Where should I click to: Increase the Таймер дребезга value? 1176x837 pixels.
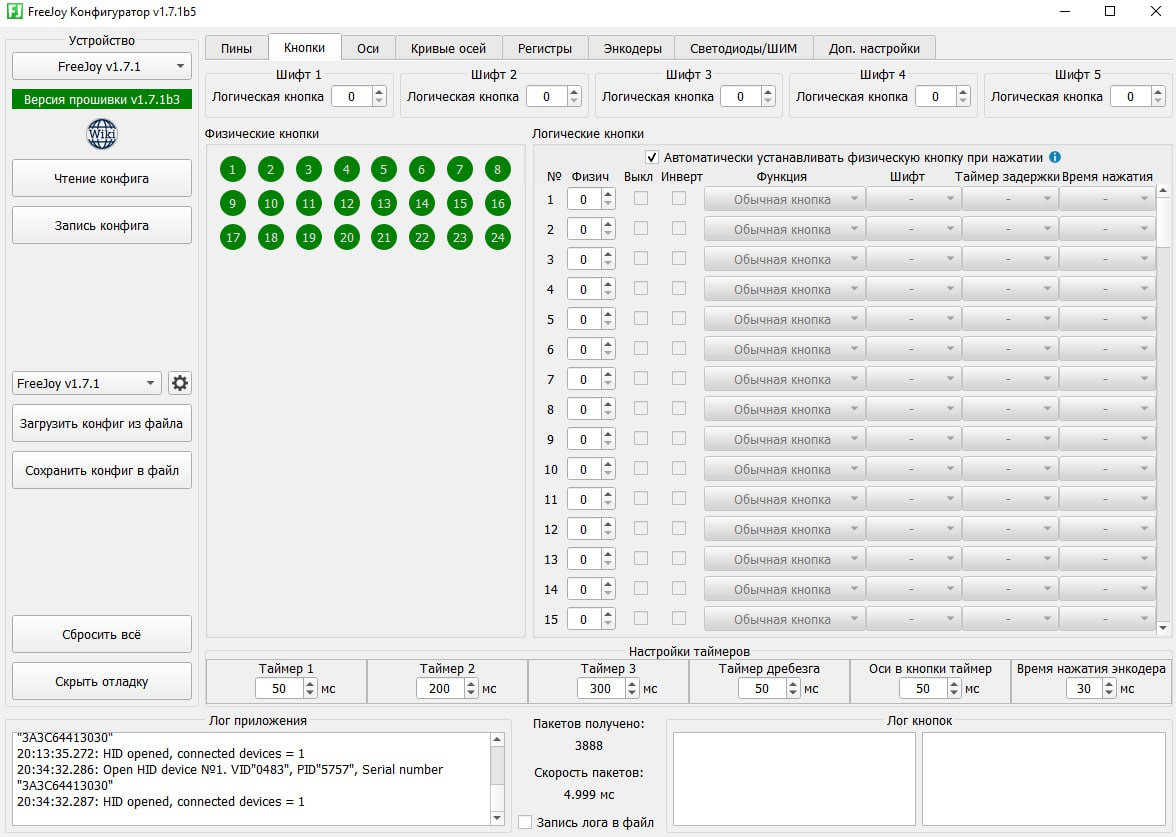[794, 683]
